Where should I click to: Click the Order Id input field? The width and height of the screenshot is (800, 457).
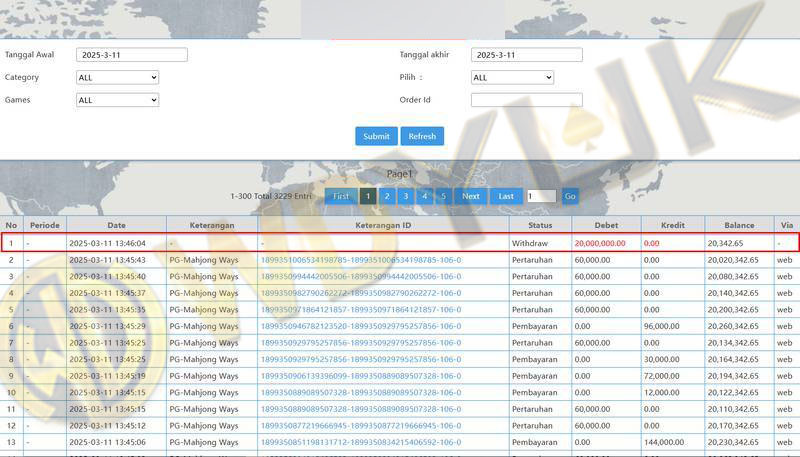click(527, 100)
